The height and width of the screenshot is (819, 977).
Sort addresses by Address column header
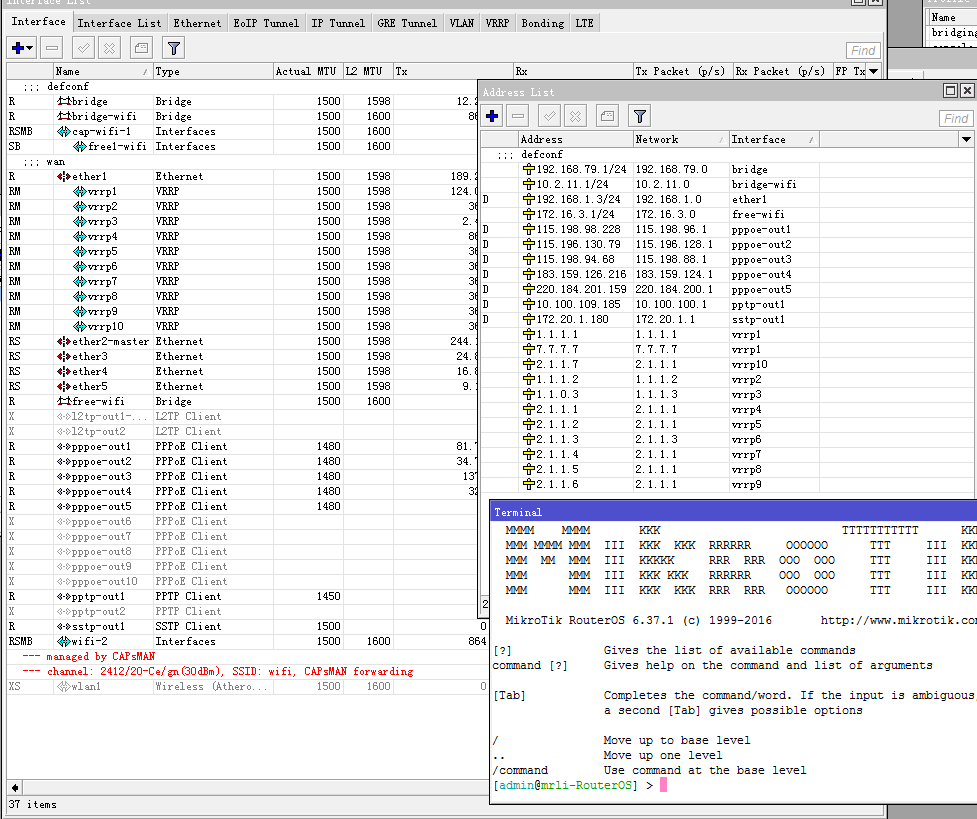click(575, 139)
